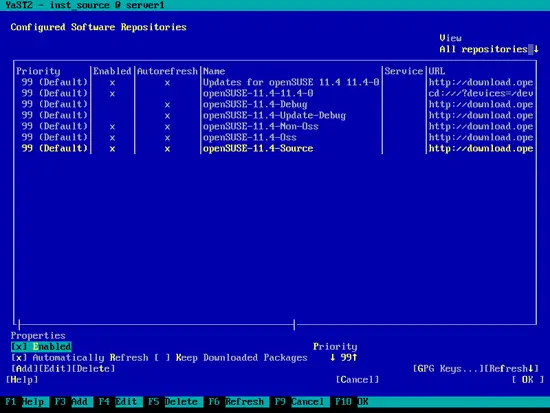Decrease the priority using the down arrow
Screen dimensions: 550x413
pos(333,358)
